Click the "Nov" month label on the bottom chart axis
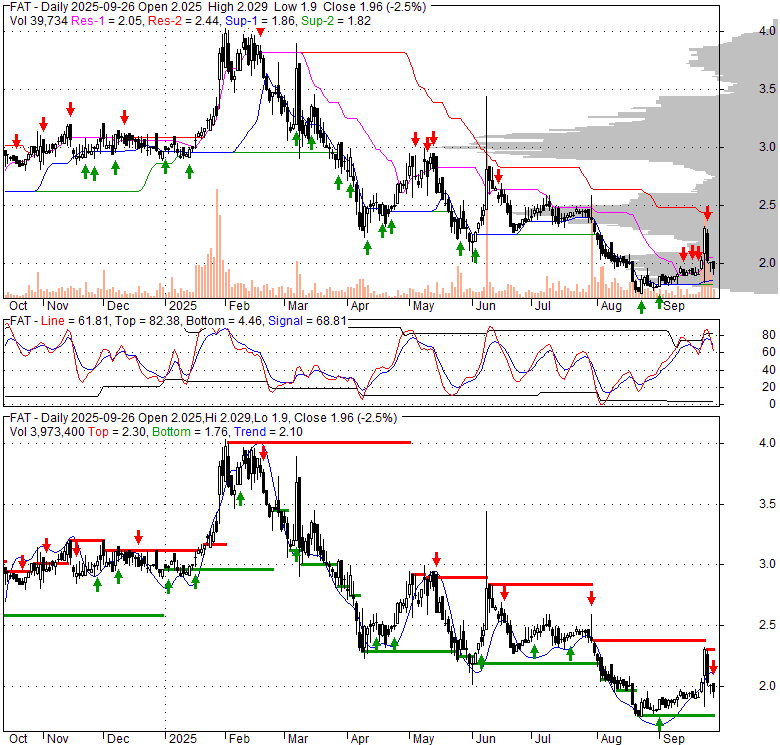 [x=58, y=739]
